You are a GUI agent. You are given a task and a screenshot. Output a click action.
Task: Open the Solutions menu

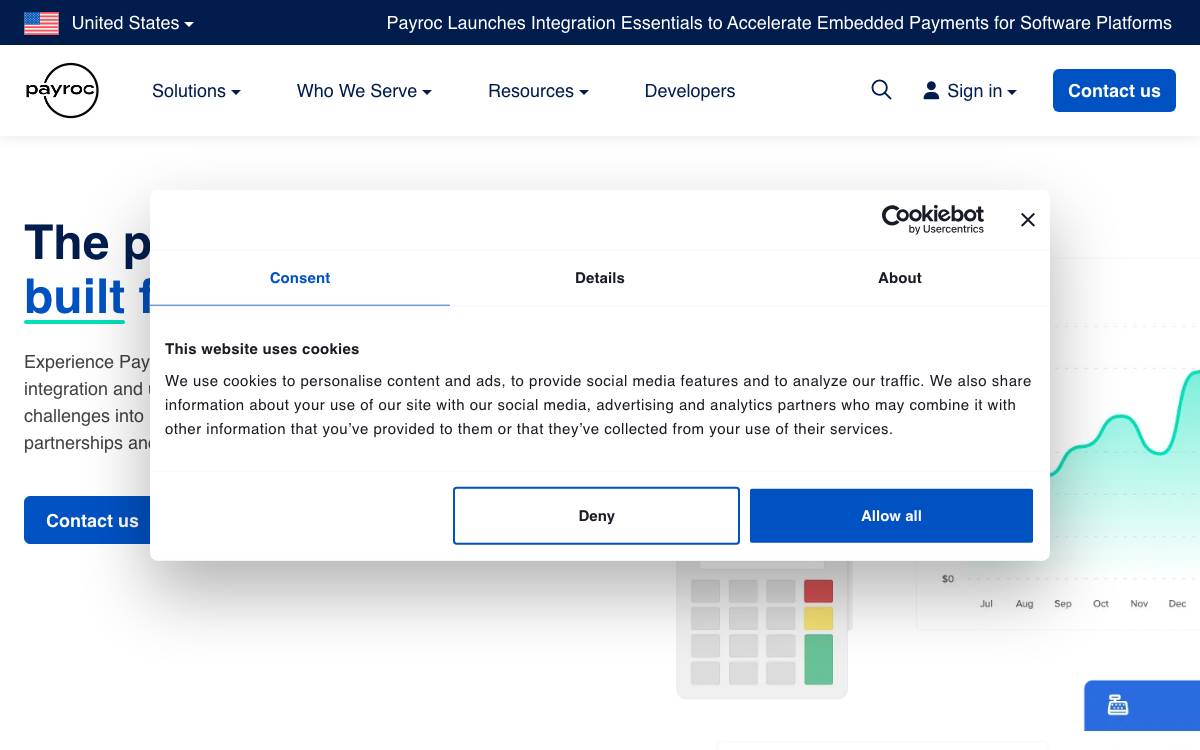click(196, 91)
